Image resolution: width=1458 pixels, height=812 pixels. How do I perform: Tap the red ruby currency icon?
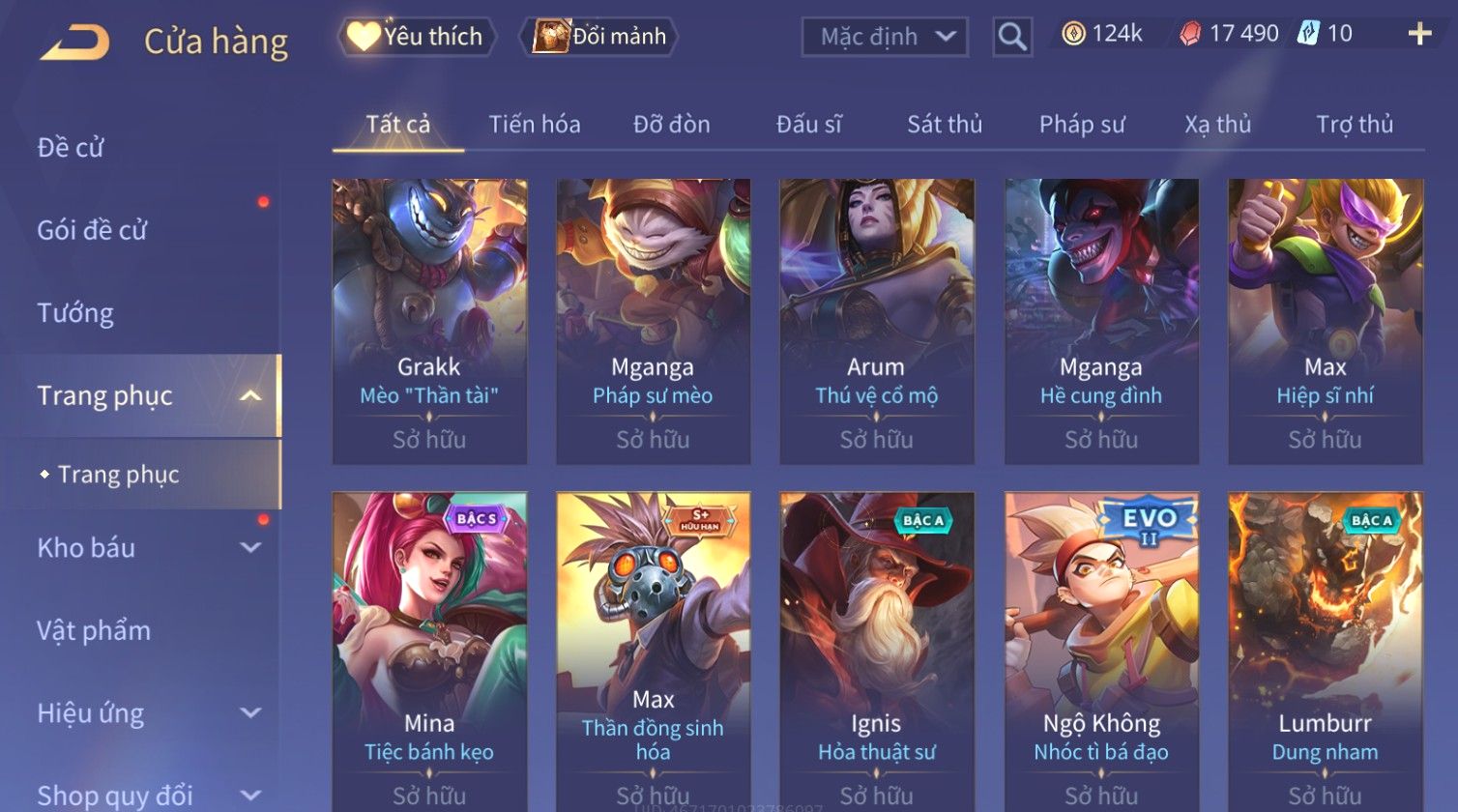point(1190,34)
